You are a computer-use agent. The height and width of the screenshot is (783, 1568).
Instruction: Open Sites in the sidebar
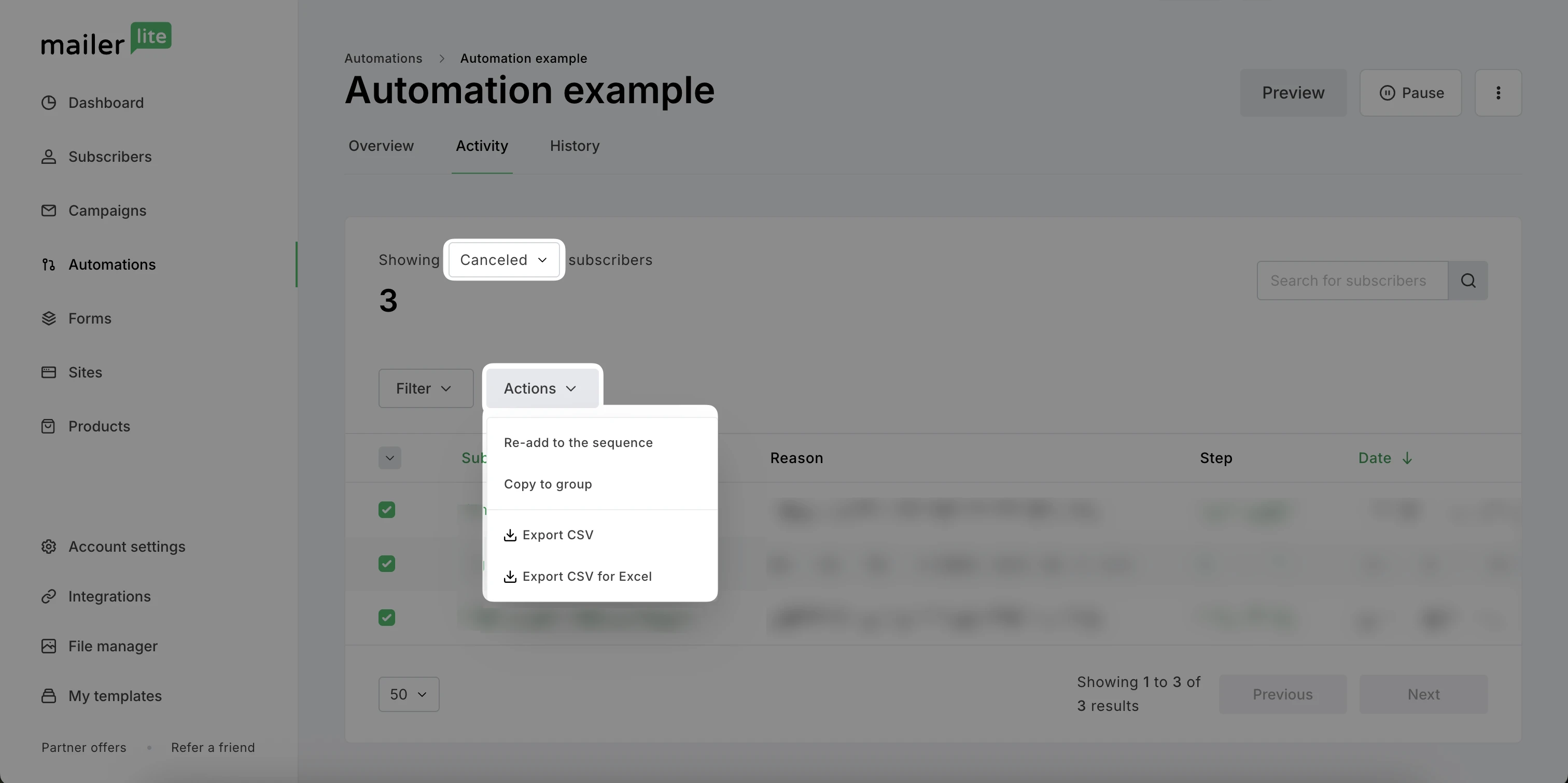pyautogui.click(x=85, y=373)
